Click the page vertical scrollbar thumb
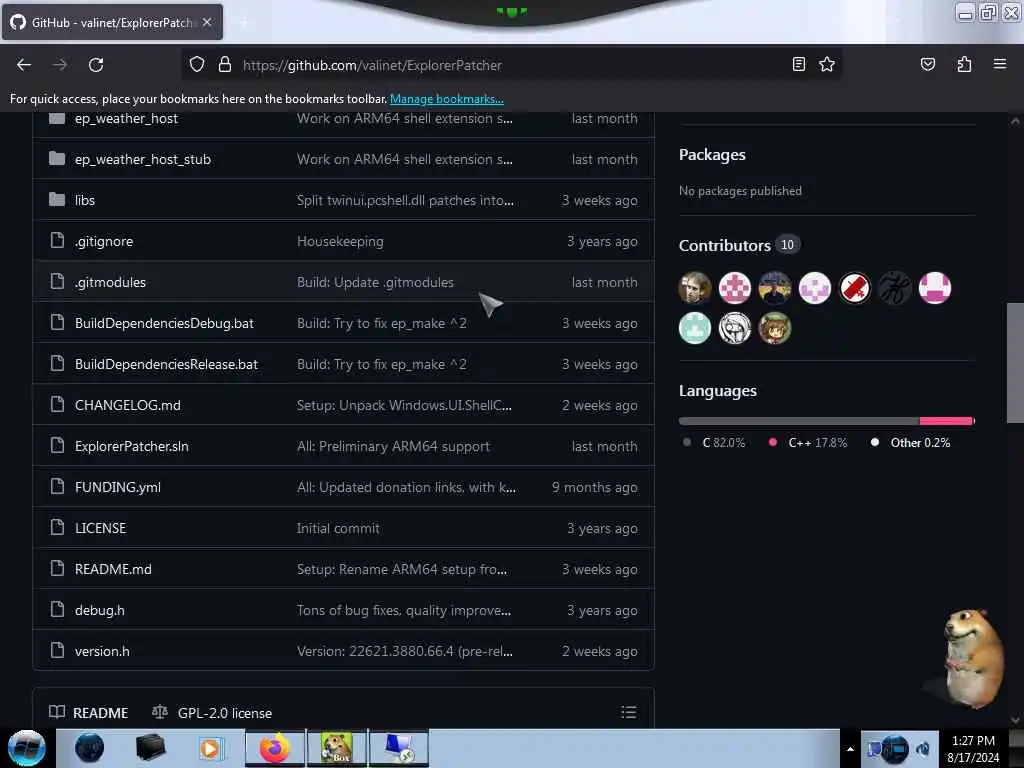 (x=1014, y=363)
